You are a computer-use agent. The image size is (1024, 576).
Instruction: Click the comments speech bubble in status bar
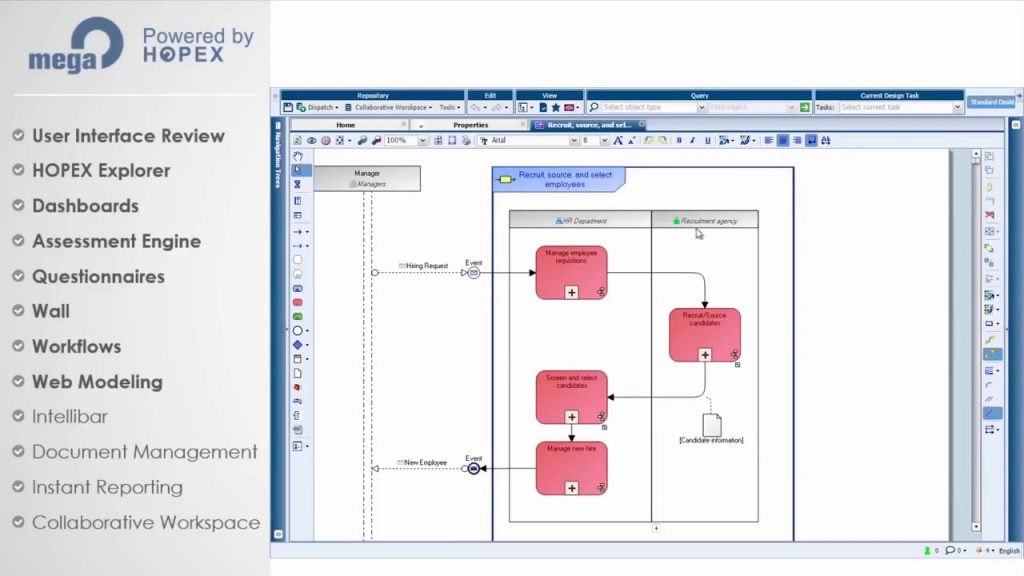[950, 551]
